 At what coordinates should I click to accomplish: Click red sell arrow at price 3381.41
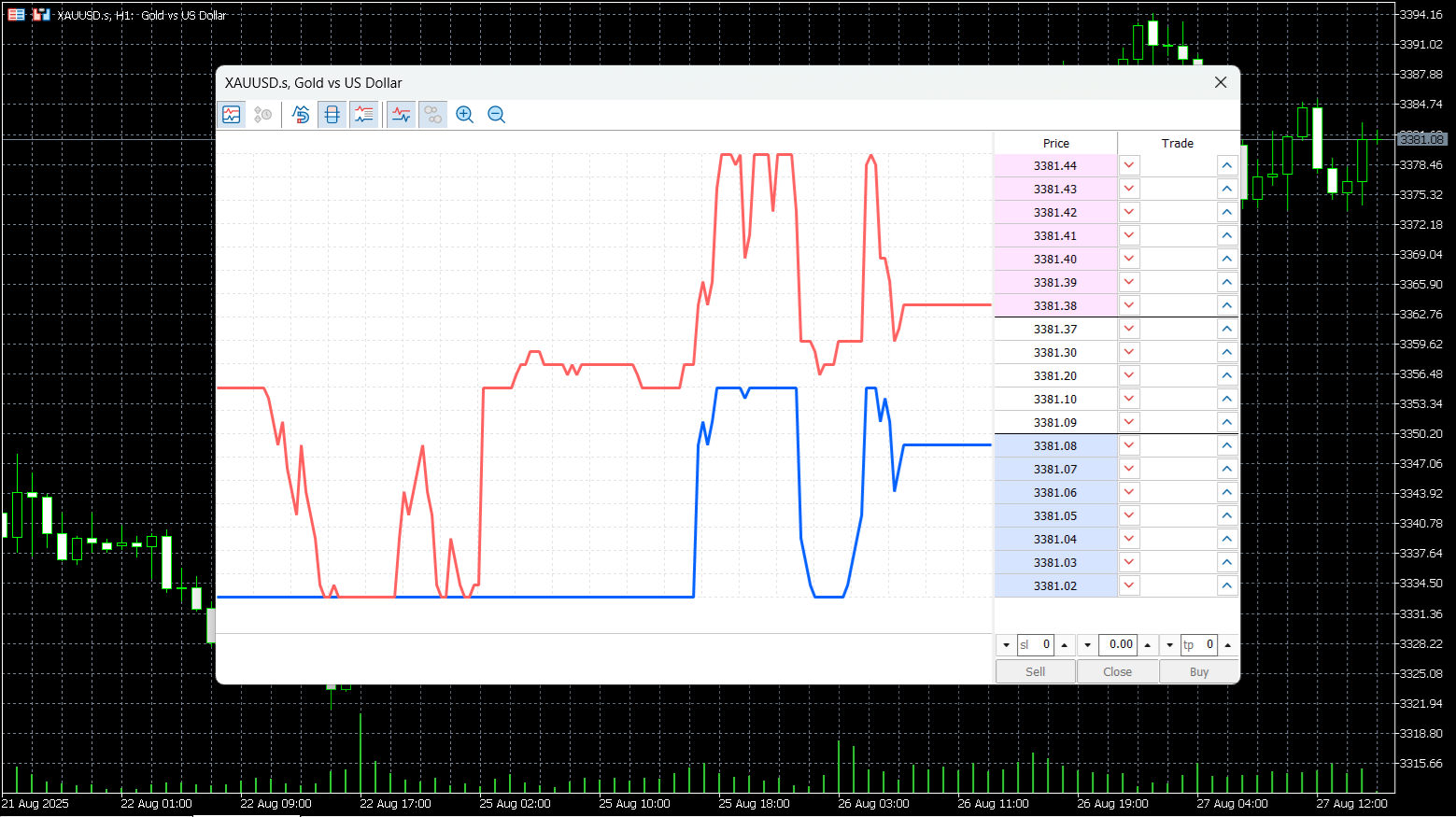pyautogui.click(x=1129, y=235)
